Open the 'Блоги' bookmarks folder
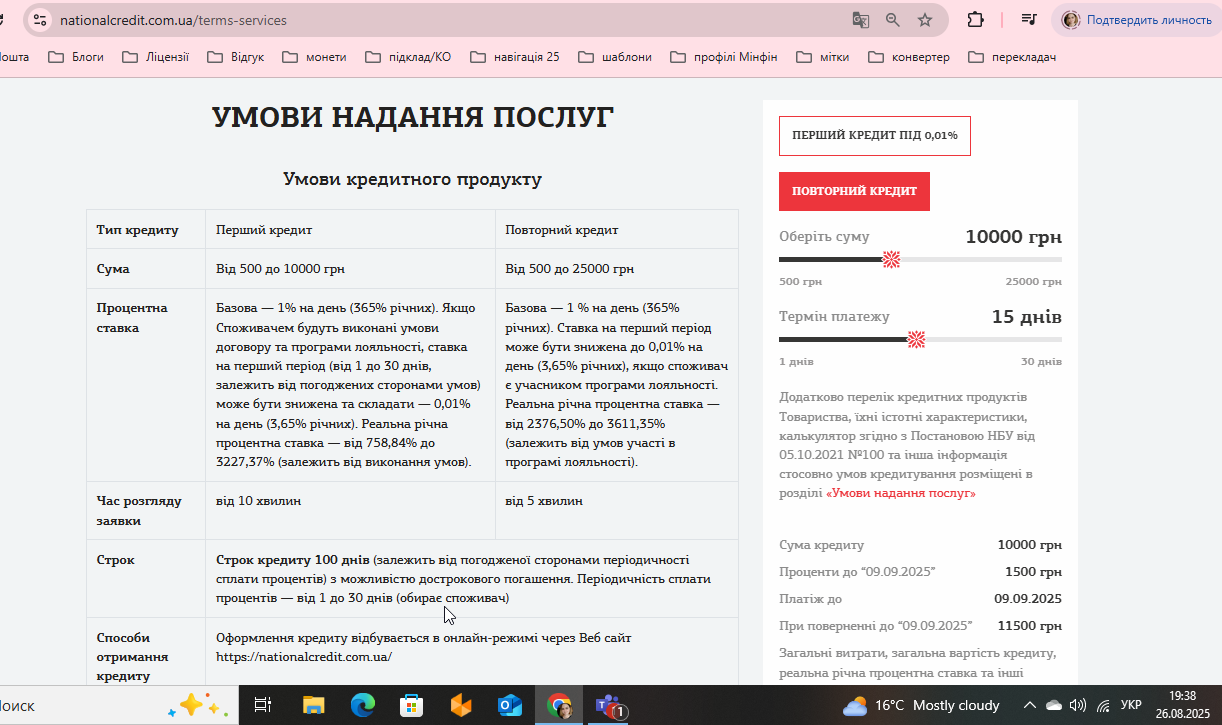This screenshot has width=1222, height=725. coord(77,57)
